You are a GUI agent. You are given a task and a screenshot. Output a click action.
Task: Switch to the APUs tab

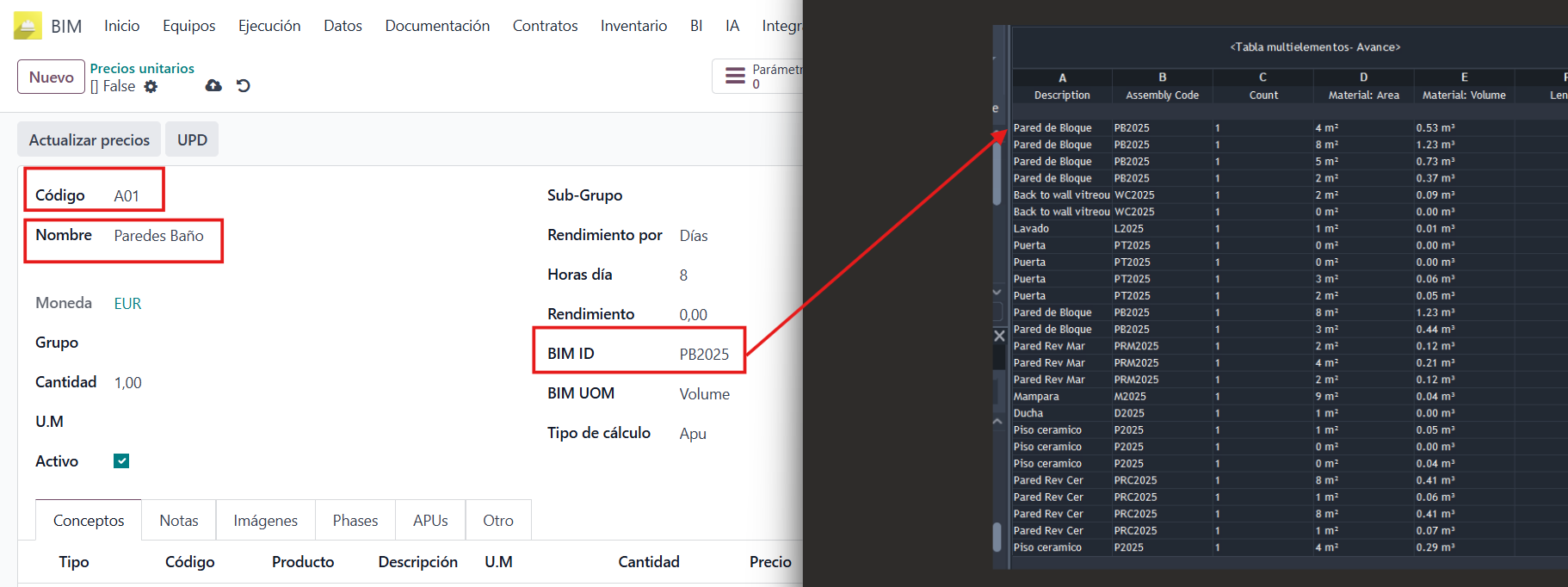click(x=430, y=521)
